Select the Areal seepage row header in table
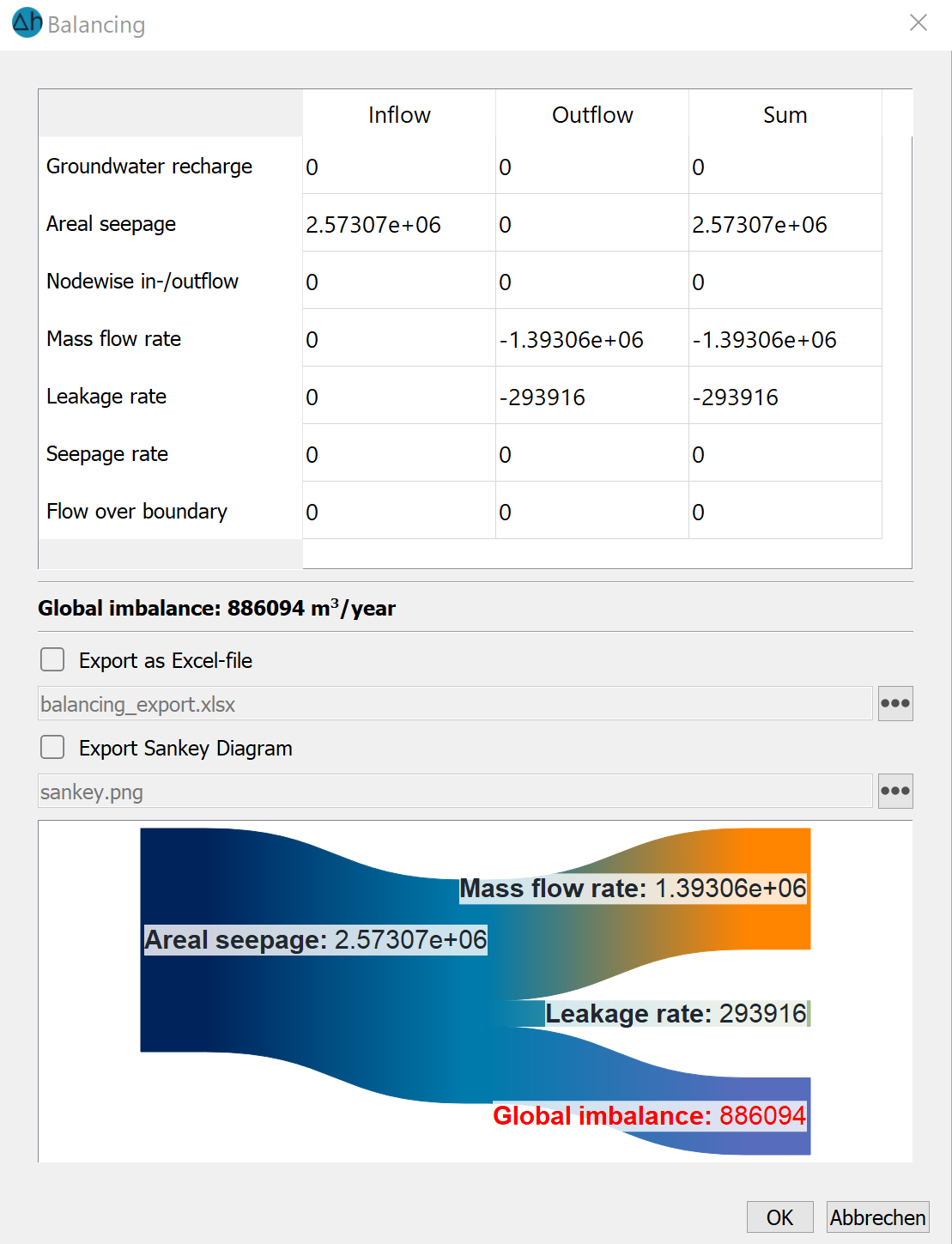The width and height of the screenshot is (952, 1244). pyautogui.click(x=170, y=223)
